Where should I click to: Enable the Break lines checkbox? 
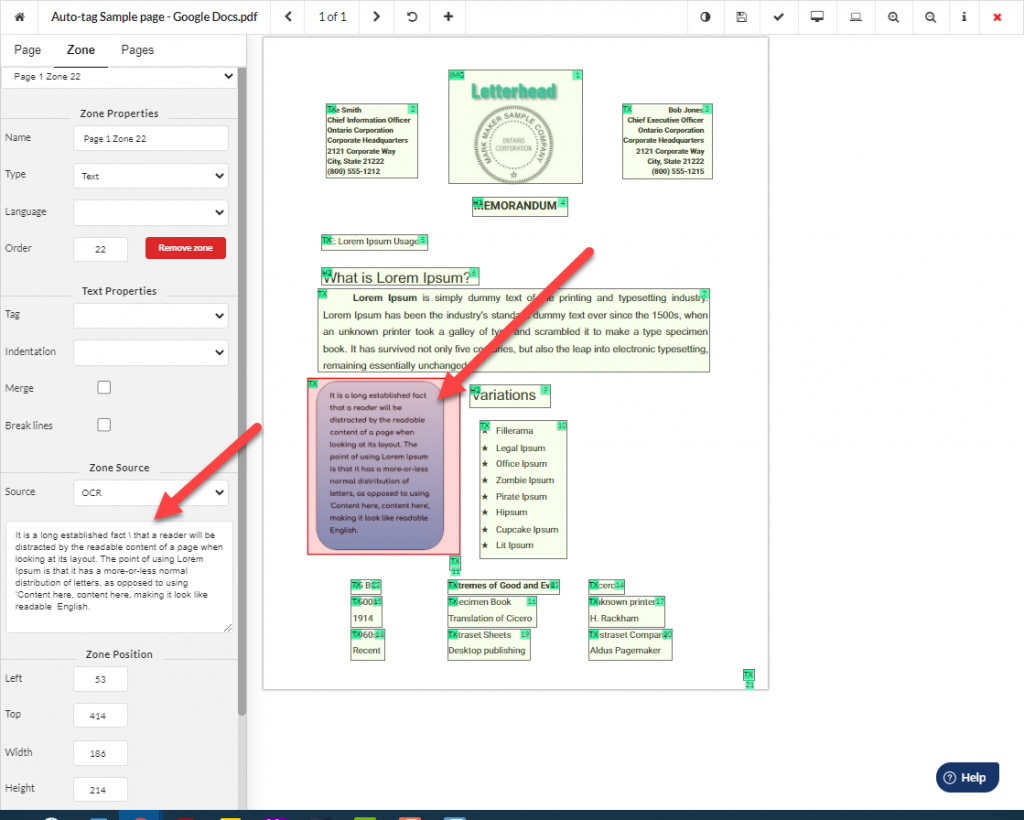click(x=103, y=424)
